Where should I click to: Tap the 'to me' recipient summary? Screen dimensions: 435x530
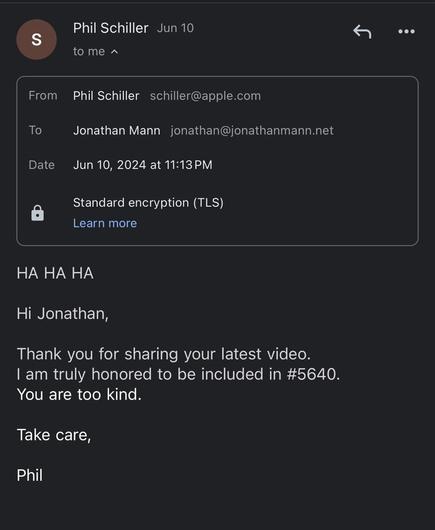pyautogui.click(x=89, y=51)
